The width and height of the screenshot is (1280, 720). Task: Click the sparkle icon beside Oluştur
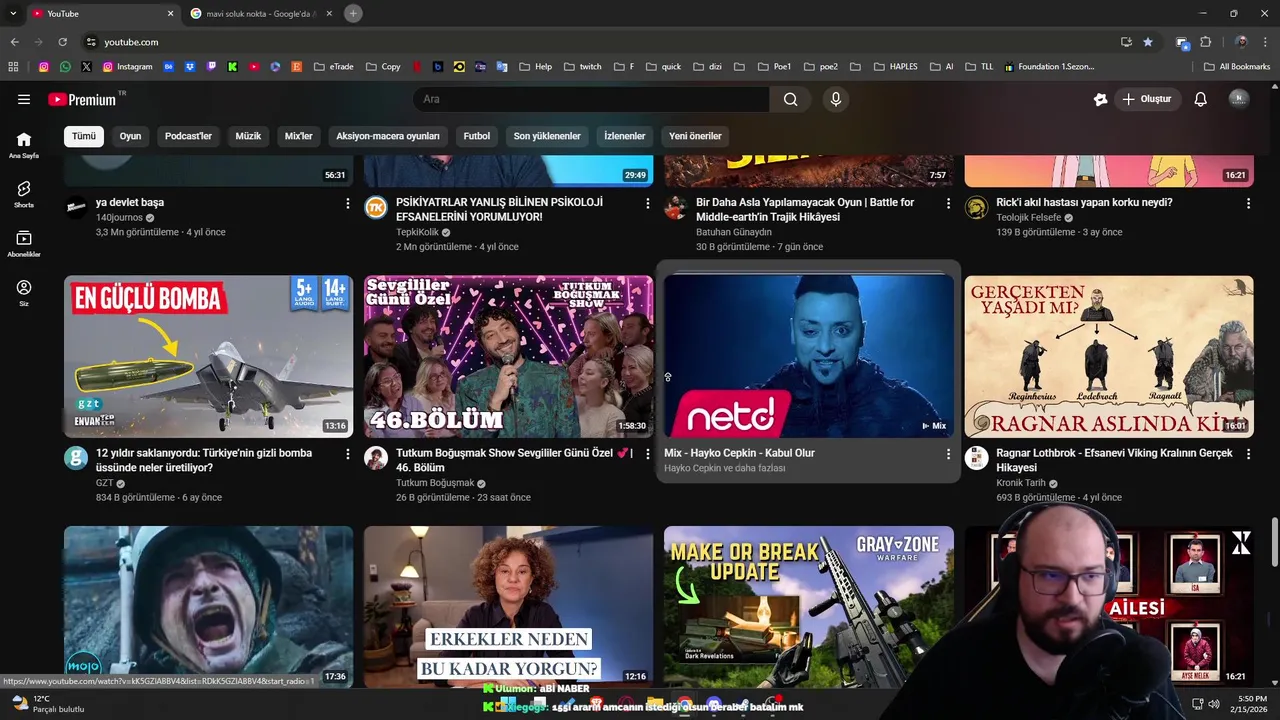click(1100, 99)
